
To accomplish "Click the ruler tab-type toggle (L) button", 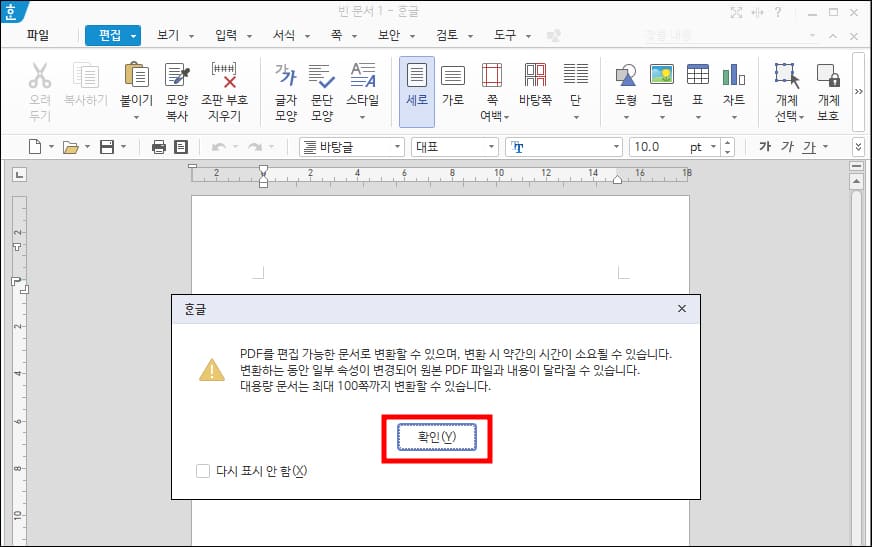I will [x=19, y=175].
